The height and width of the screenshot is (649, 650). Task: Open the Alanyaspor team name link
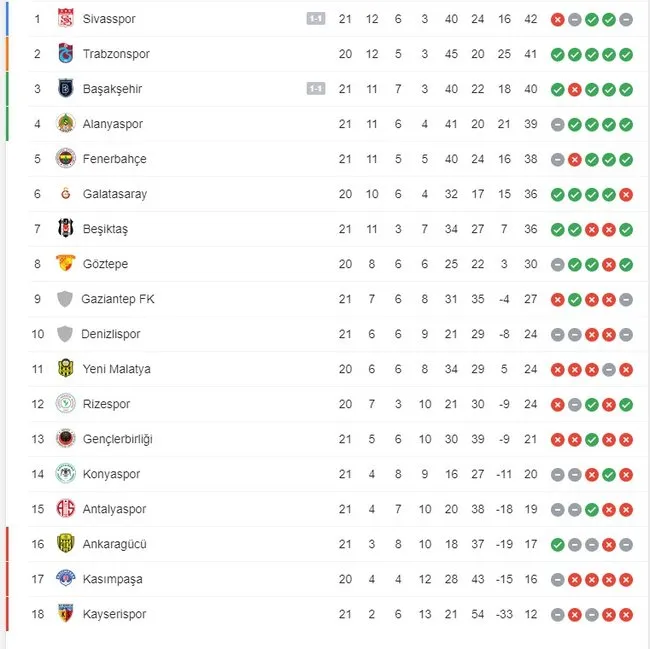coord(113,124)
